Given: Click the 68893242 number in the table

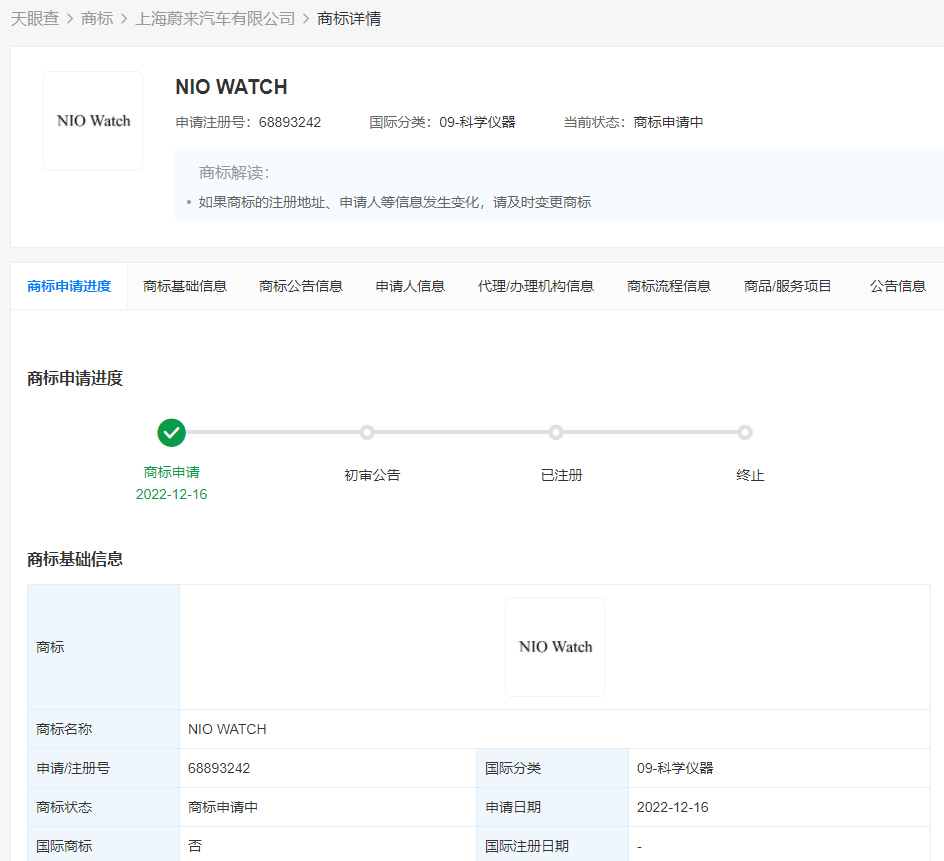Looking at the screenshot, I should [x=219, y=768].
